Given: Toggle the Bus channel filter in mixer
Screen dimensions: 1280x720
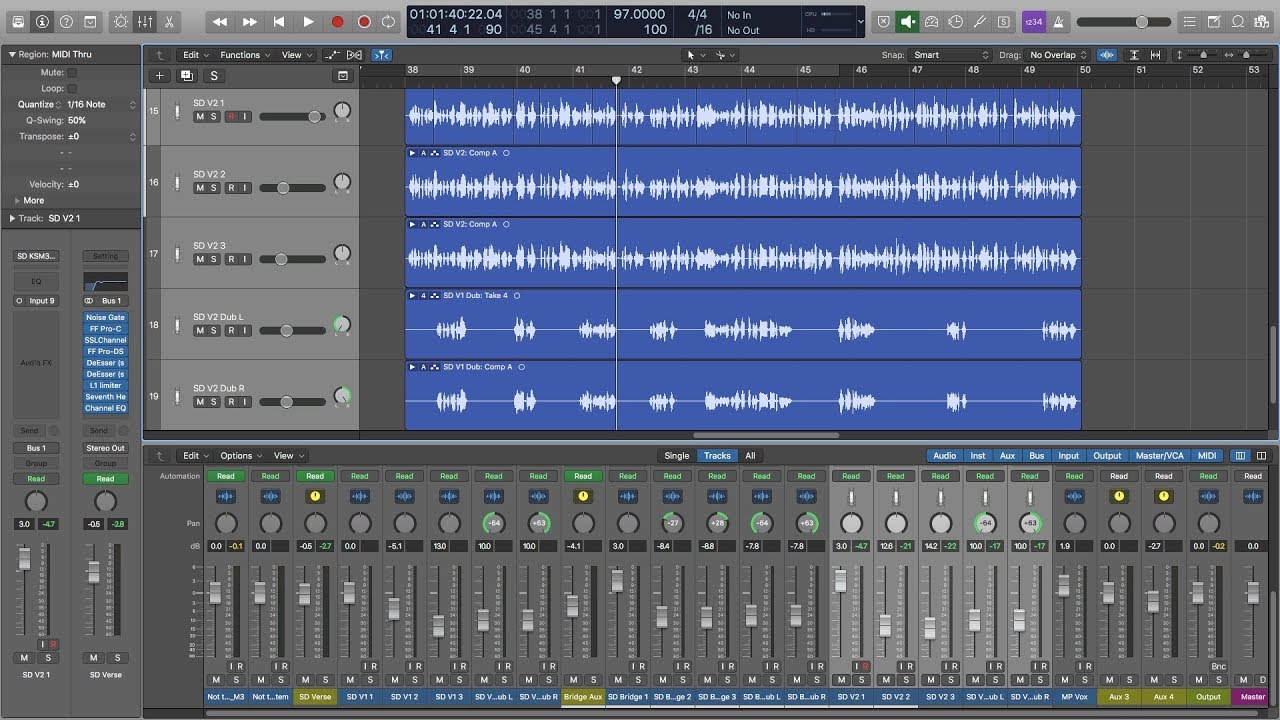Looking at the screenshot, I should coord(1037,456).
